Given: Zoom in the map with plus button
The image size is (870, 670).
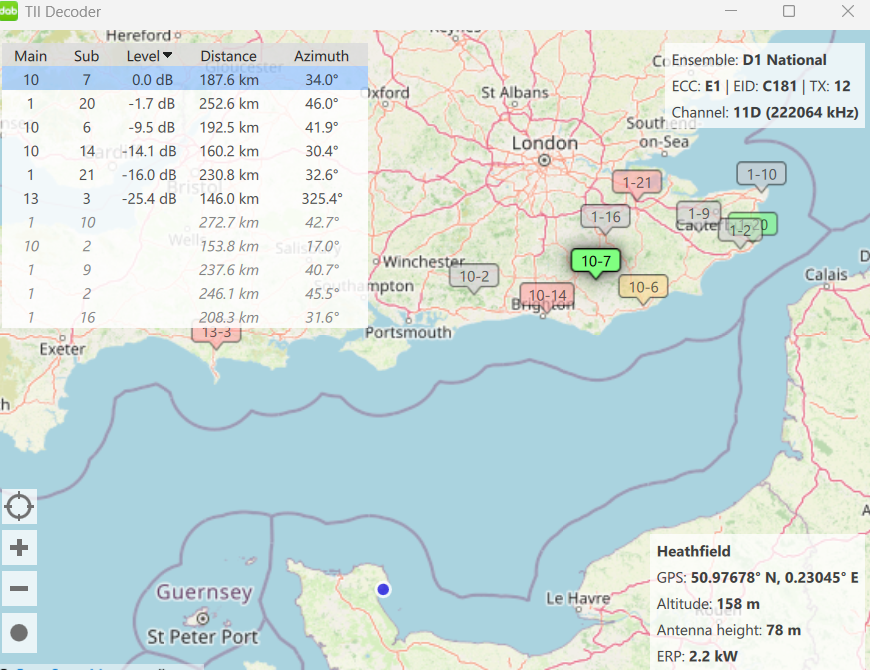Looking at the screenshot, I should coord(19,547).
